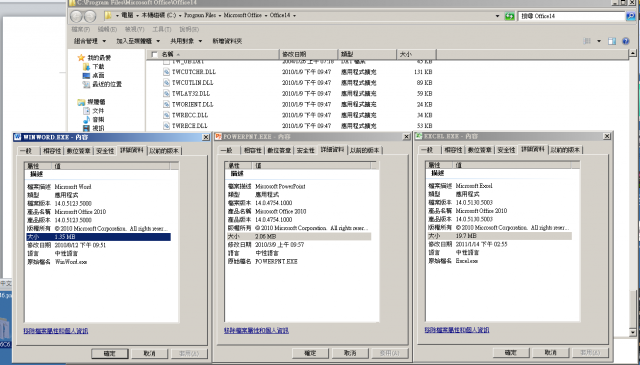
Task: Click the PowerPoint icon in POWERPNT.EXE title bar
Action: pyautogui.click(x=218, y=137)
